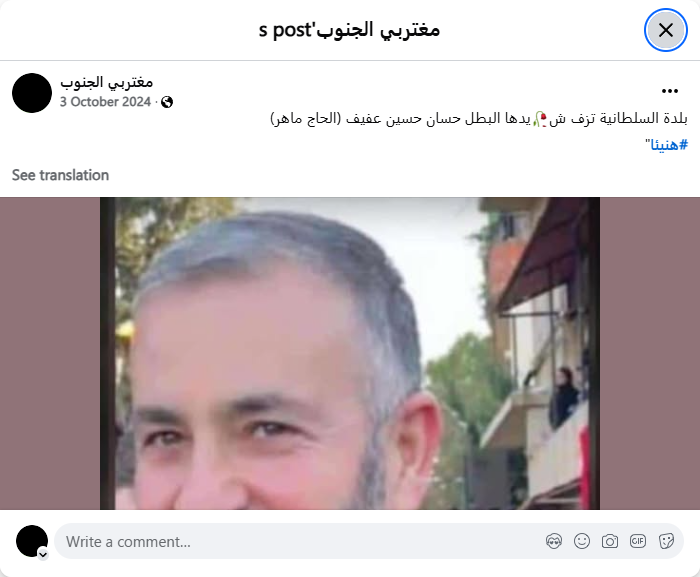Open the GIF picker in comment box
The width and height of the screenshot is (700, 577).
pos(638,541)
